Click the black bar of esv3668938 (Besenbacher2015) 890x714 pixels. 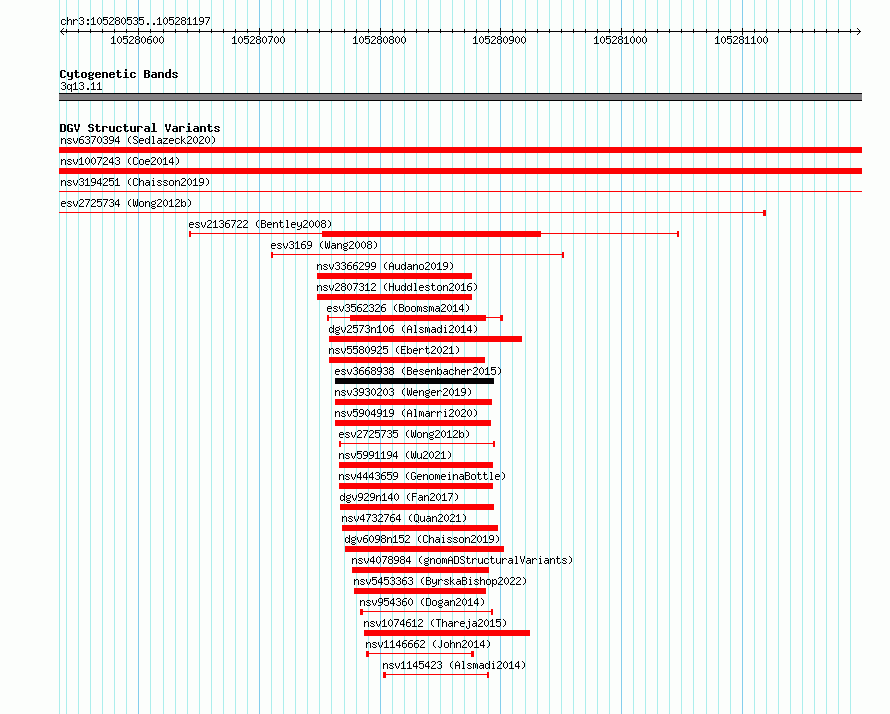(414, 381)
